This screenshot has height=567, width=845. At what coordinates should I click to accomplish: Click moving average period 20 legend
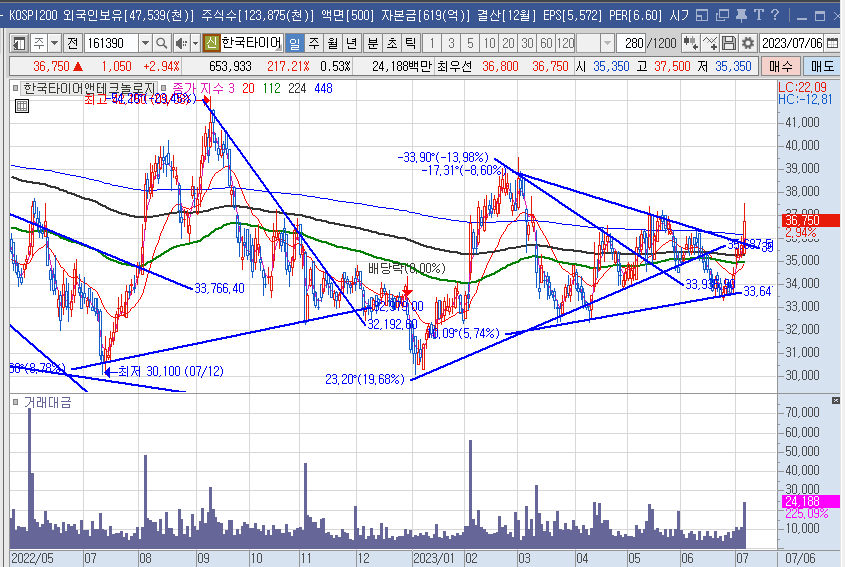tap(248, 88)
